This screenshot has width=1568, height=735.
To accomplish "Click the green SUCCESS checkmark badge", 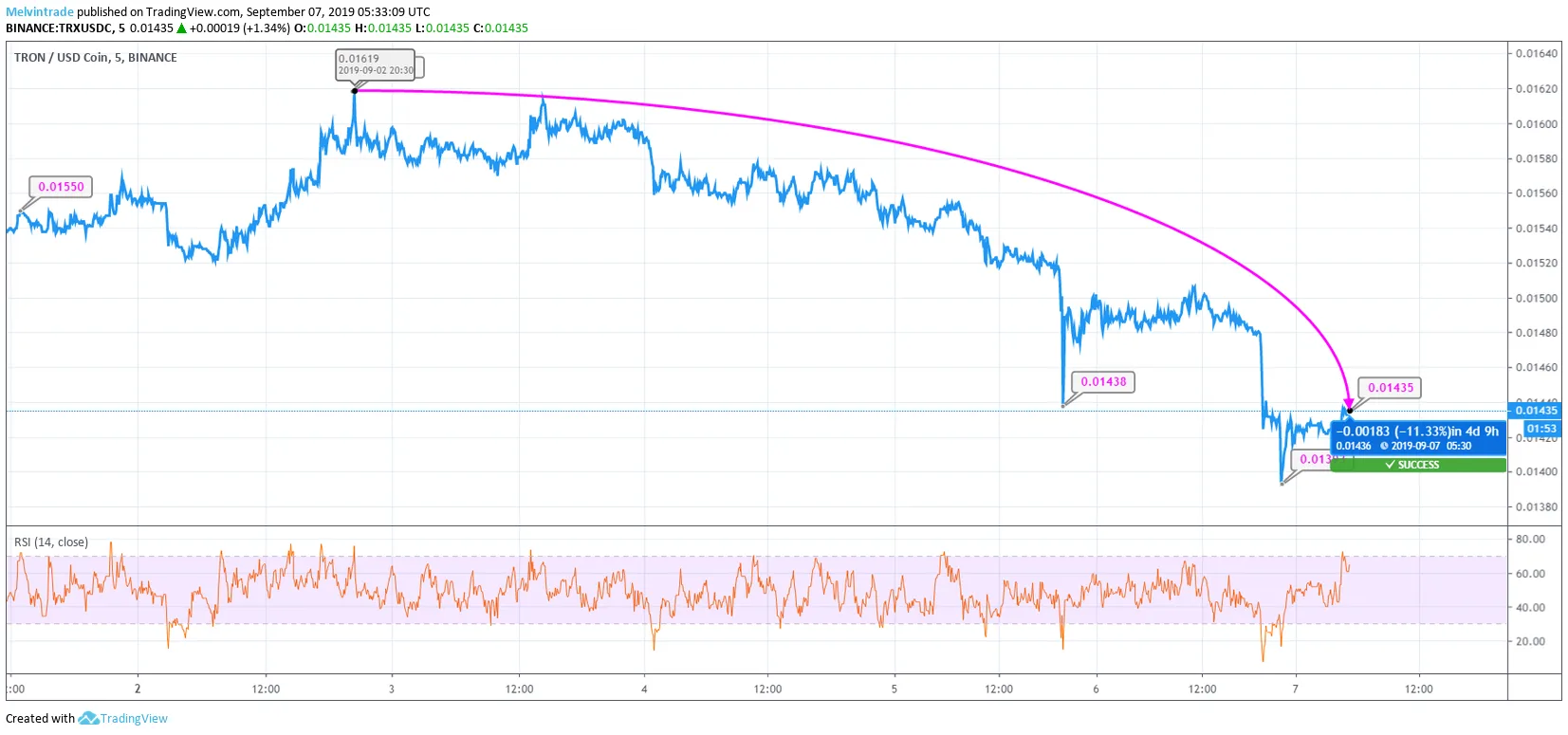I will [x=1417, y=465].
